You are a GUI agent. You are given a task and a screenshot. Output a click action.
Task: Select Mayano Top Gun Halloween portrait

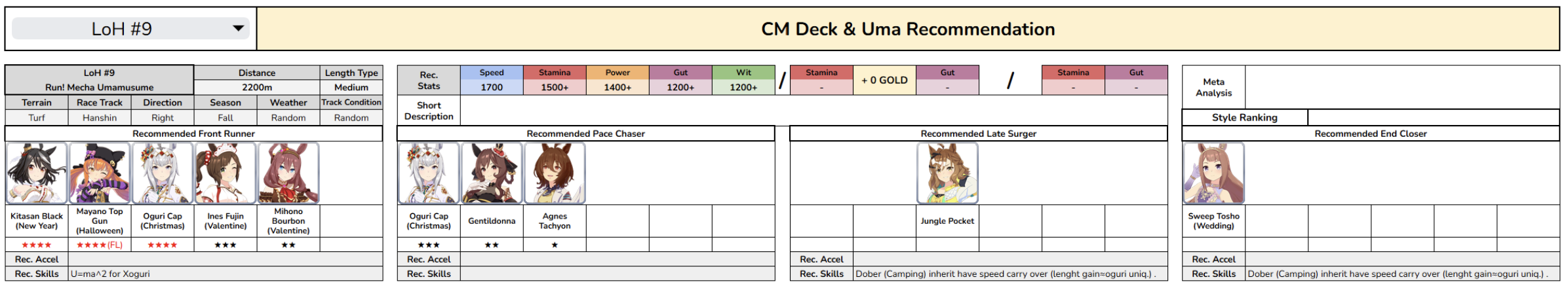click(100, 173)
